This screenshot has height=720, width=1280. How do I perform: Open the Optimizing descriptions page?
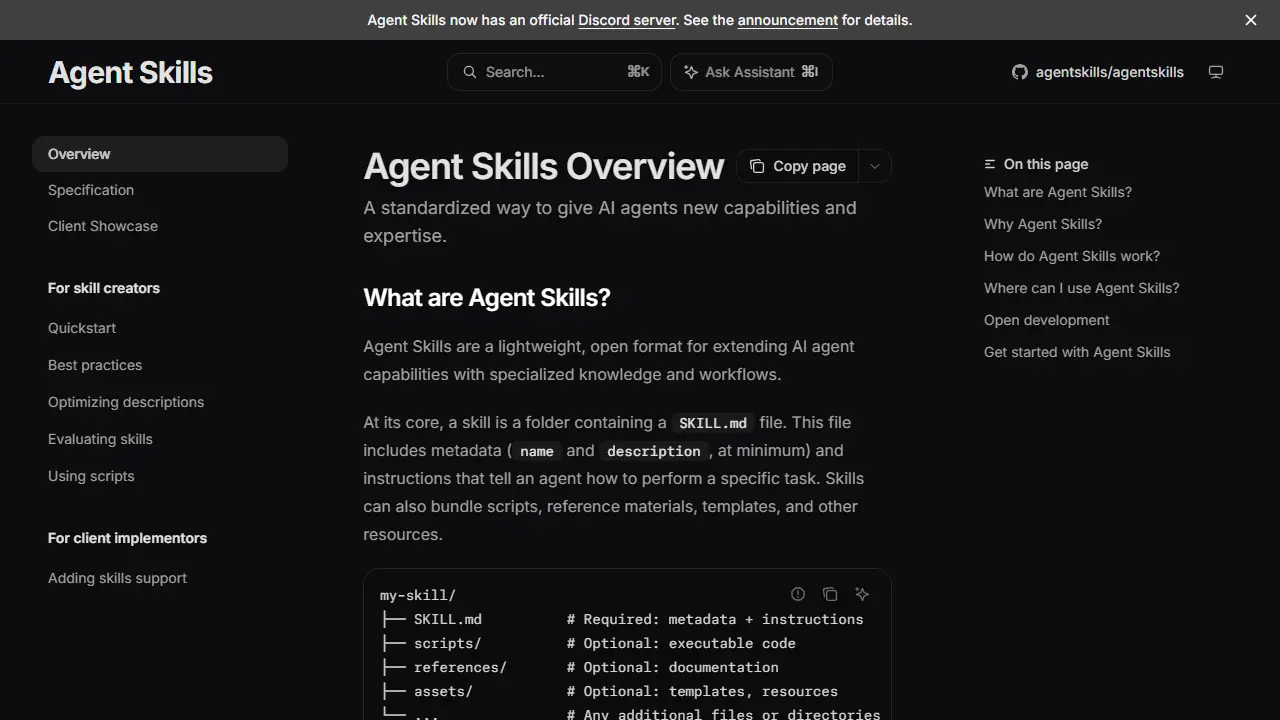tap(126, 402)
